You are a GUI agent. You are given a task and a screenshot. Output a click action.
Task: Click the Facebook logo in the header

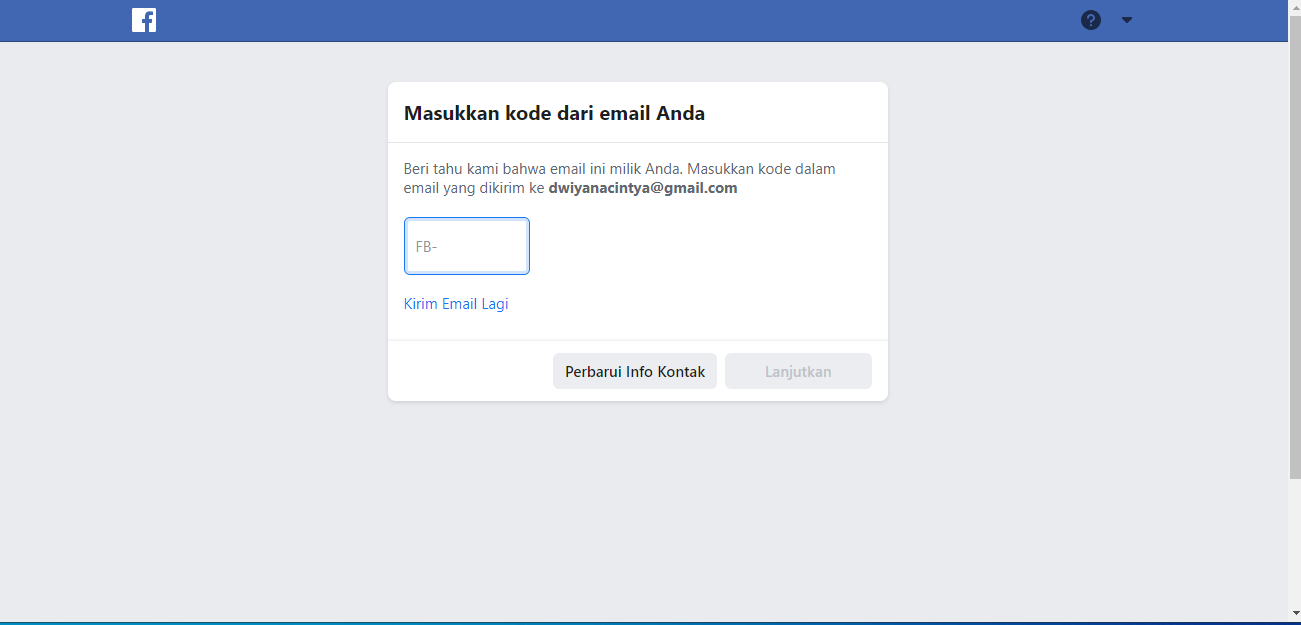point(144,20)
